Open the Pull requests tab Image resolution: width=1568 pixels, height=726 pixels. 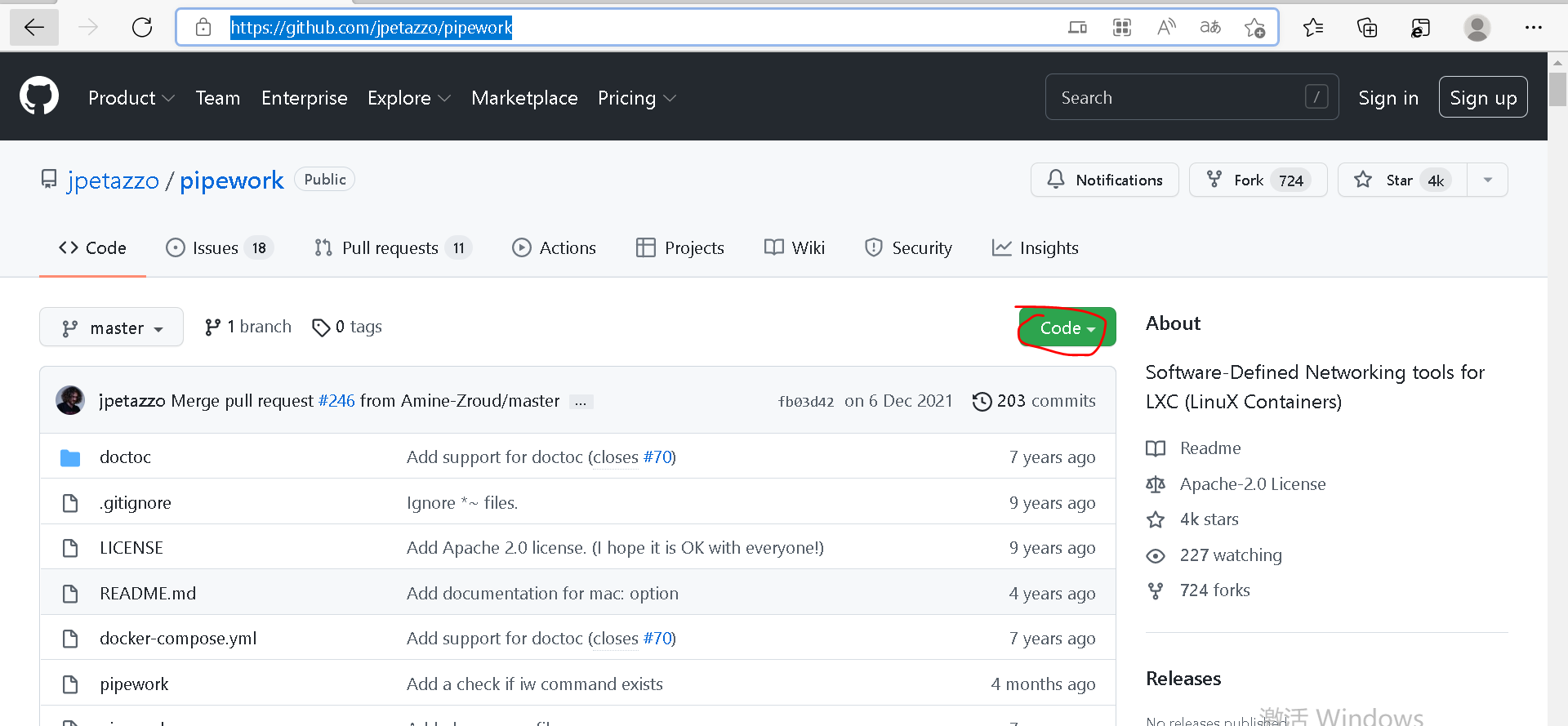[x=393, y=248]
